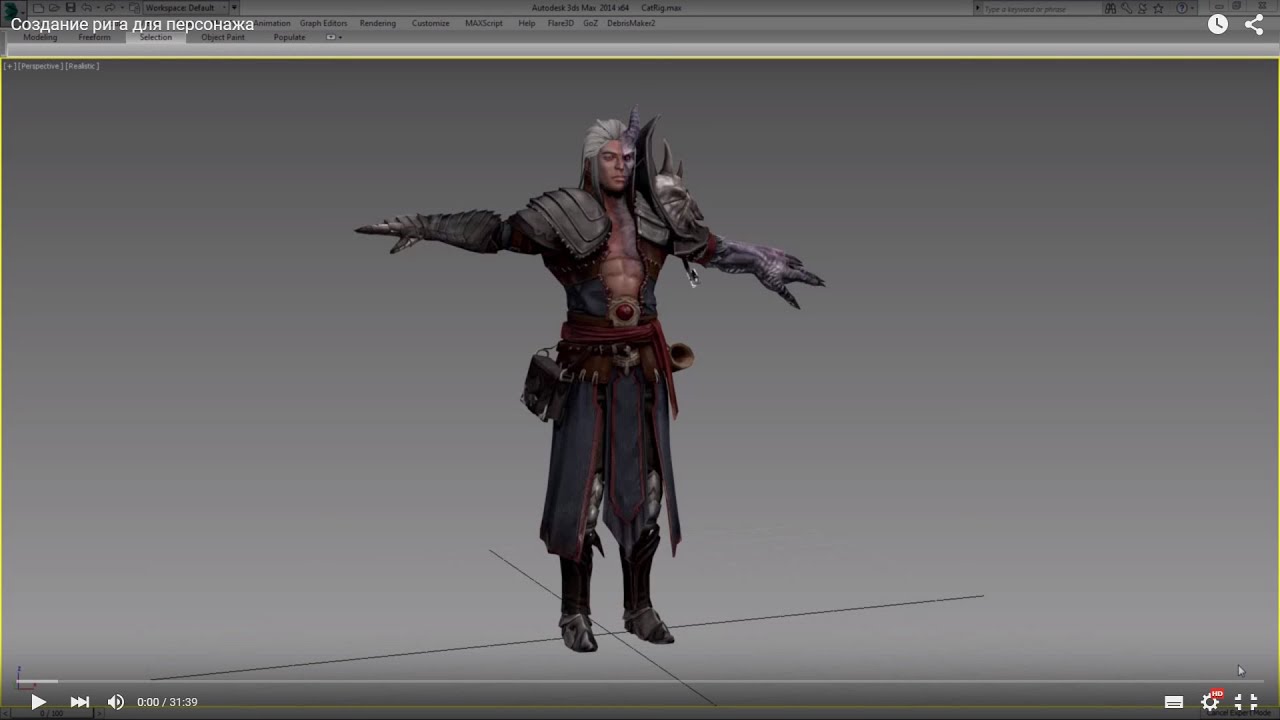The width and height of the screenshot is (1280, 720).
Task: Open the video title link
Action: 132,24
